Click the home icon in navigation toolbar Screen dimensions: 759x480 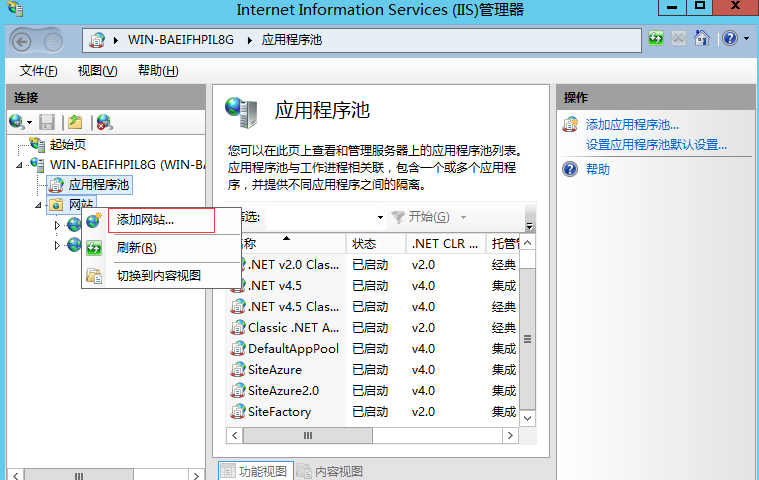(702, 39)
